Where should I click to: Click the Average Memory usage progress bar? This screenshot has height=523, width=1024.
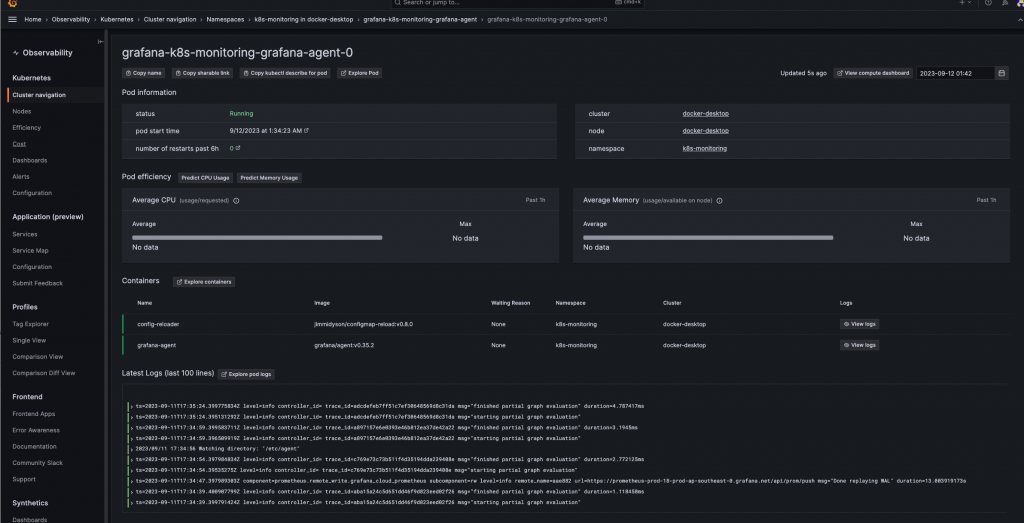pyautogui.click(x=708, y=238)
